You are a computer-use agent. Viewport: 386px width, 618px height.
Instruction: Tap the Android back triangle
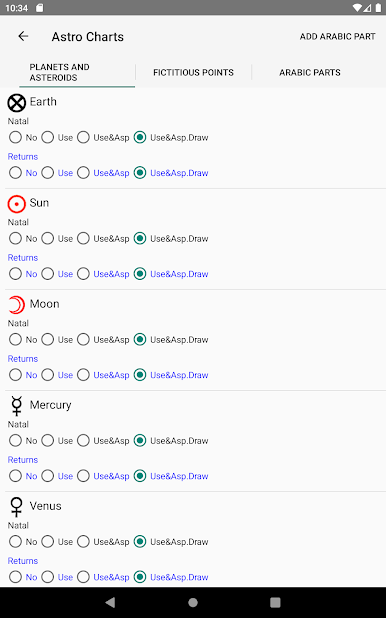(110, 602)
